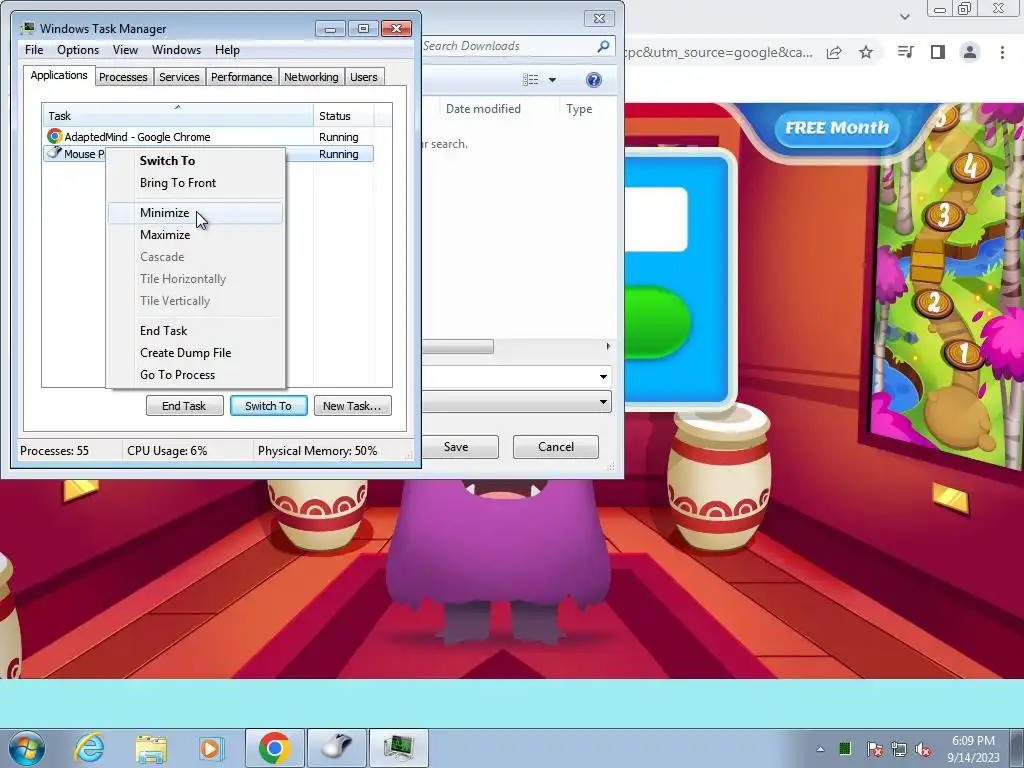
Task: Show hidden tray icons arrow
Action: (x=820, y=749)
